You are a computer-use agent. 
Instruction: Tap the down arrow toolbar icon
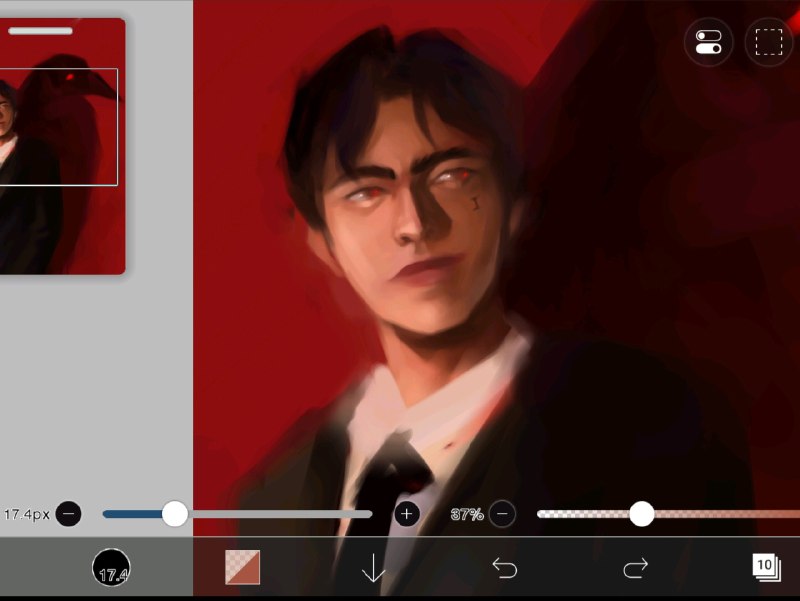tap(373, 568)
